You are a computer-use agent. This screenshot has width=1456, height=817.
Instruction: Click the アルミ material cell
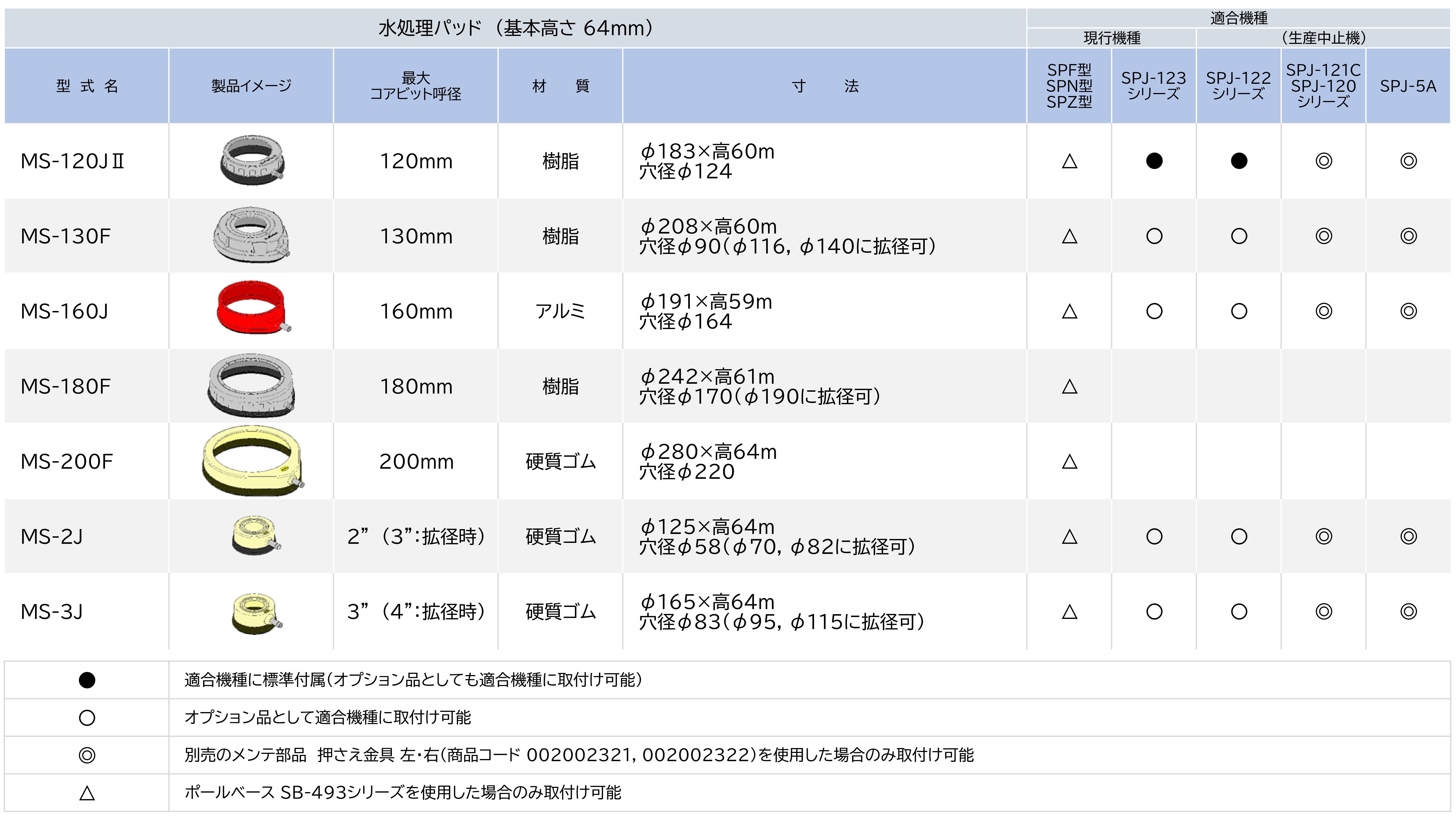coord(561,311)
